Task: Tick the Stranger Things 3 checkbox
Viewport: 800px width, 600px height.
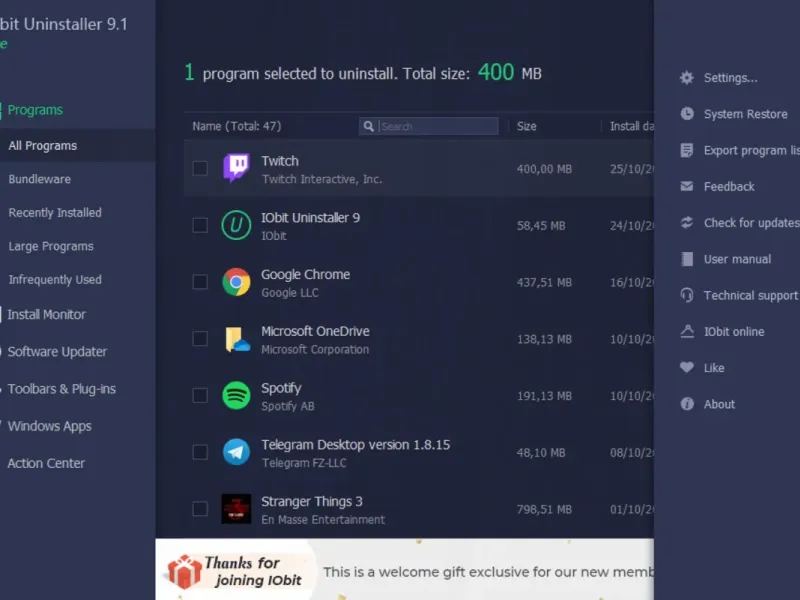Action: 200,509
